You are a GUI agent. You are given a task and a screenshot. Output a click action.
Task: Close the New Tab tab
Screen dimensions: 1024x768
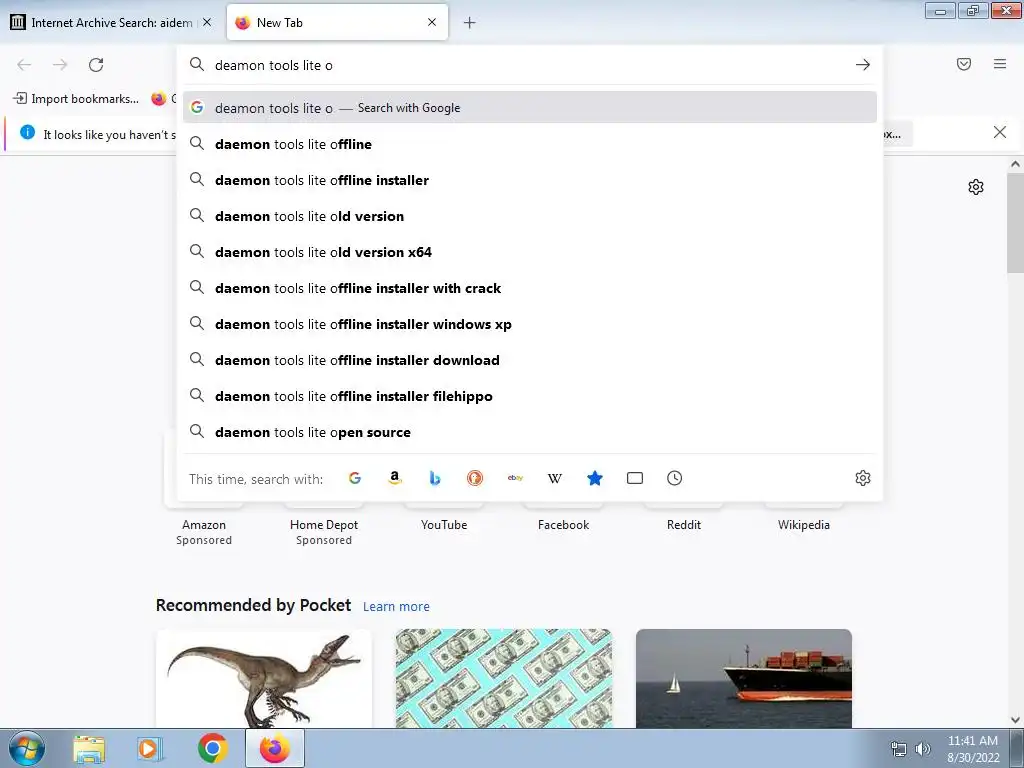coord(432,22)
